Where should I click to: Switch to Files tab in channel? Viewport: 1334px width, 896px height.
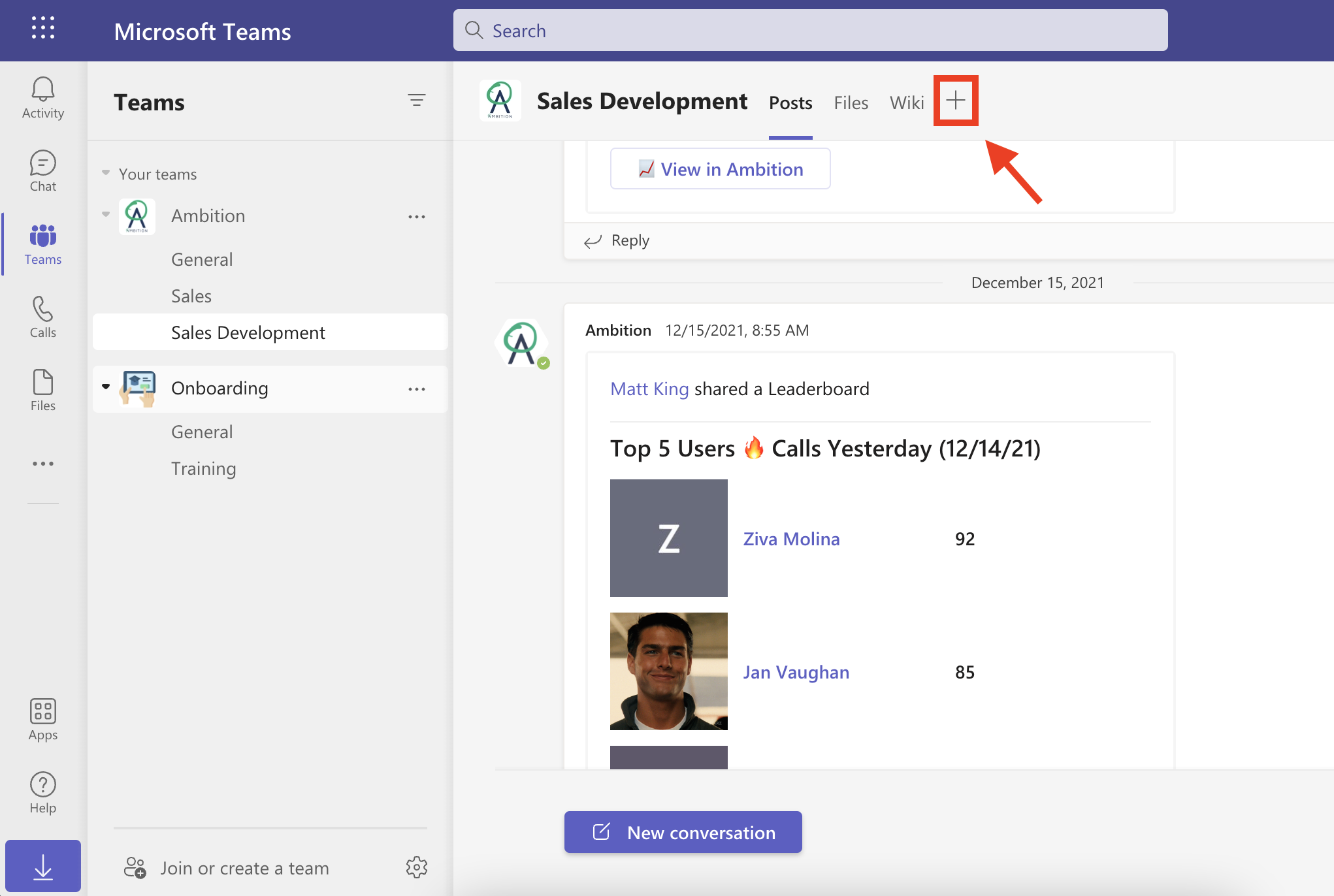pyautogui.click(x=851, y=103)
